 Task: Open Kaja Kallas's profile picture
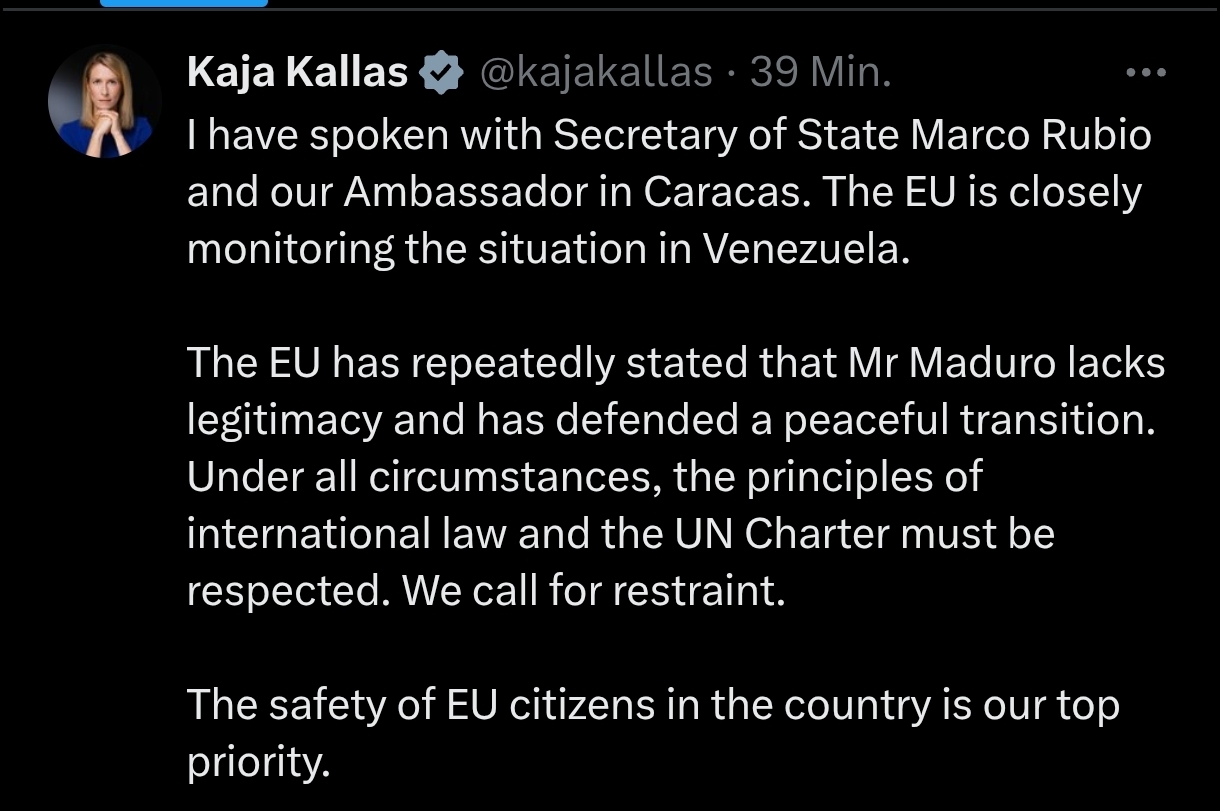[105, 101]
